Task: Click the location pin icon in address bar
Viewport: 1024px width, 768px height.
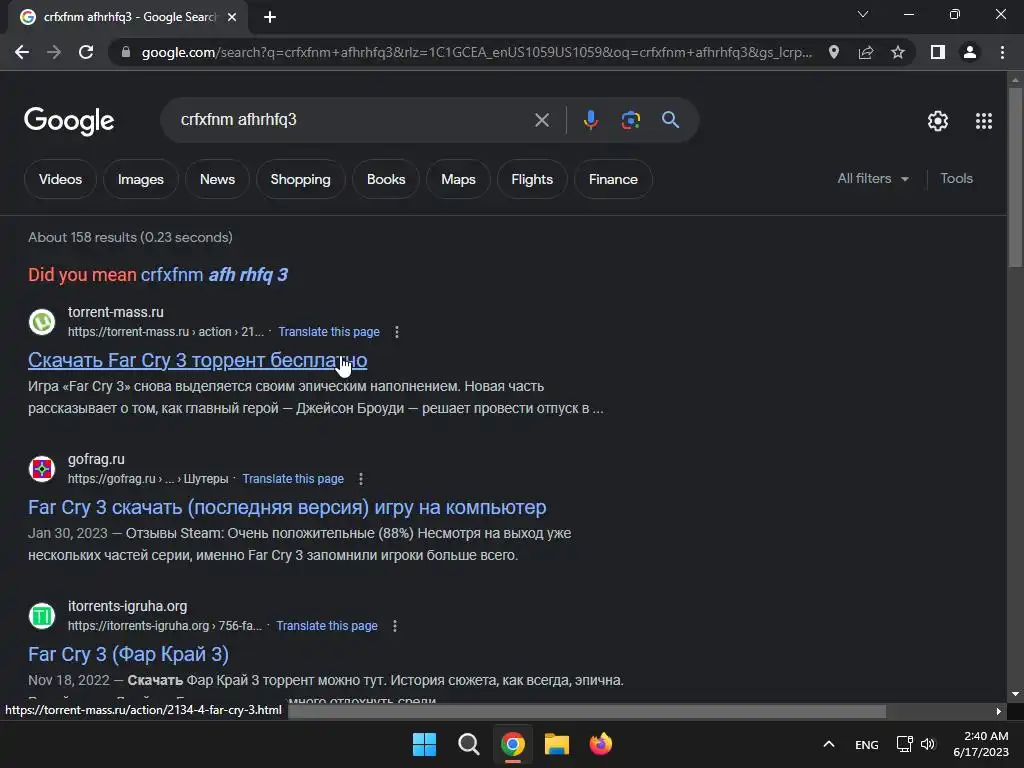Action: 833,52
